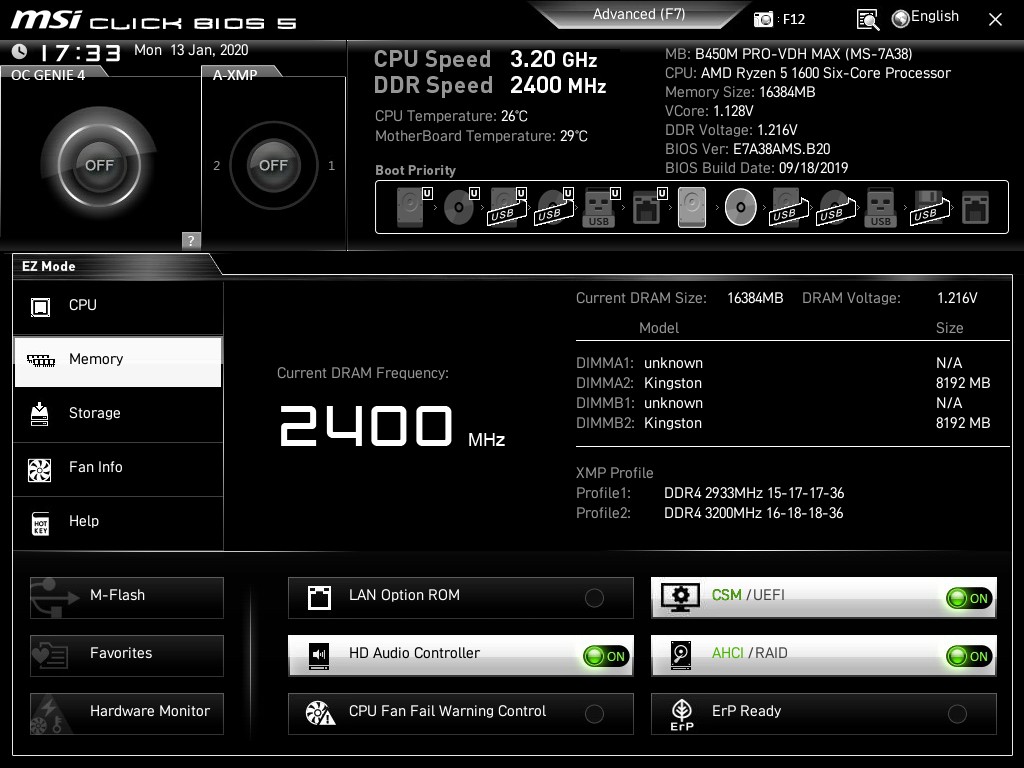Screen dimensions: 1024x768
Task: Click the CPU Speed 3.20 GHz readout
Action: pos(485,59)
